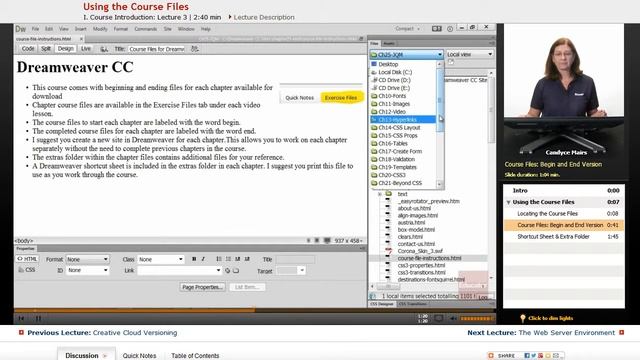Click the Dreamweaver Dw logo
This screenshot has width=640, height=360.
point(20,29)
